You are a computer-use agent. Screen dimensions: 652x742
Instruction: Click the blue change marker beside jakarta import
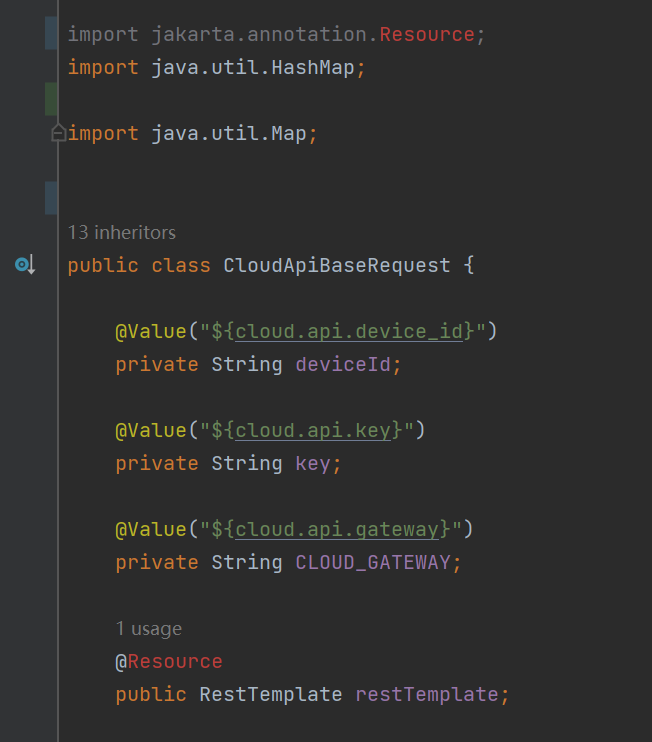pyautogui.click(x=51, y=33)
